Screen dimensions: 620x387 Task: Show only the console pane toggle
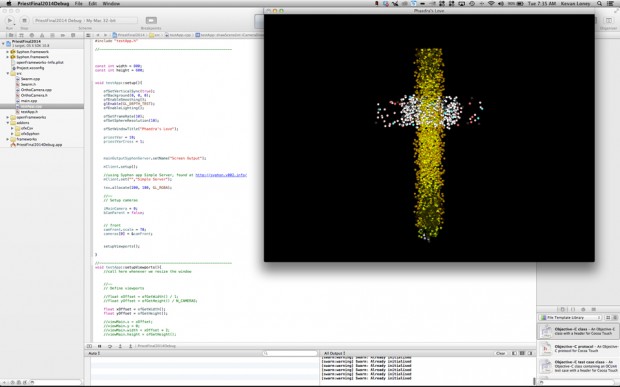tap(530, 353)
